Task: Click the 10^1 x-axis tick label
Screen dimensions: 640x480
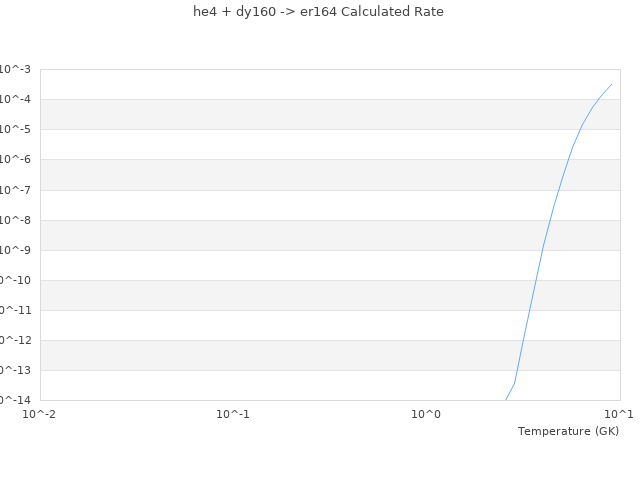Action: point(619,414)
